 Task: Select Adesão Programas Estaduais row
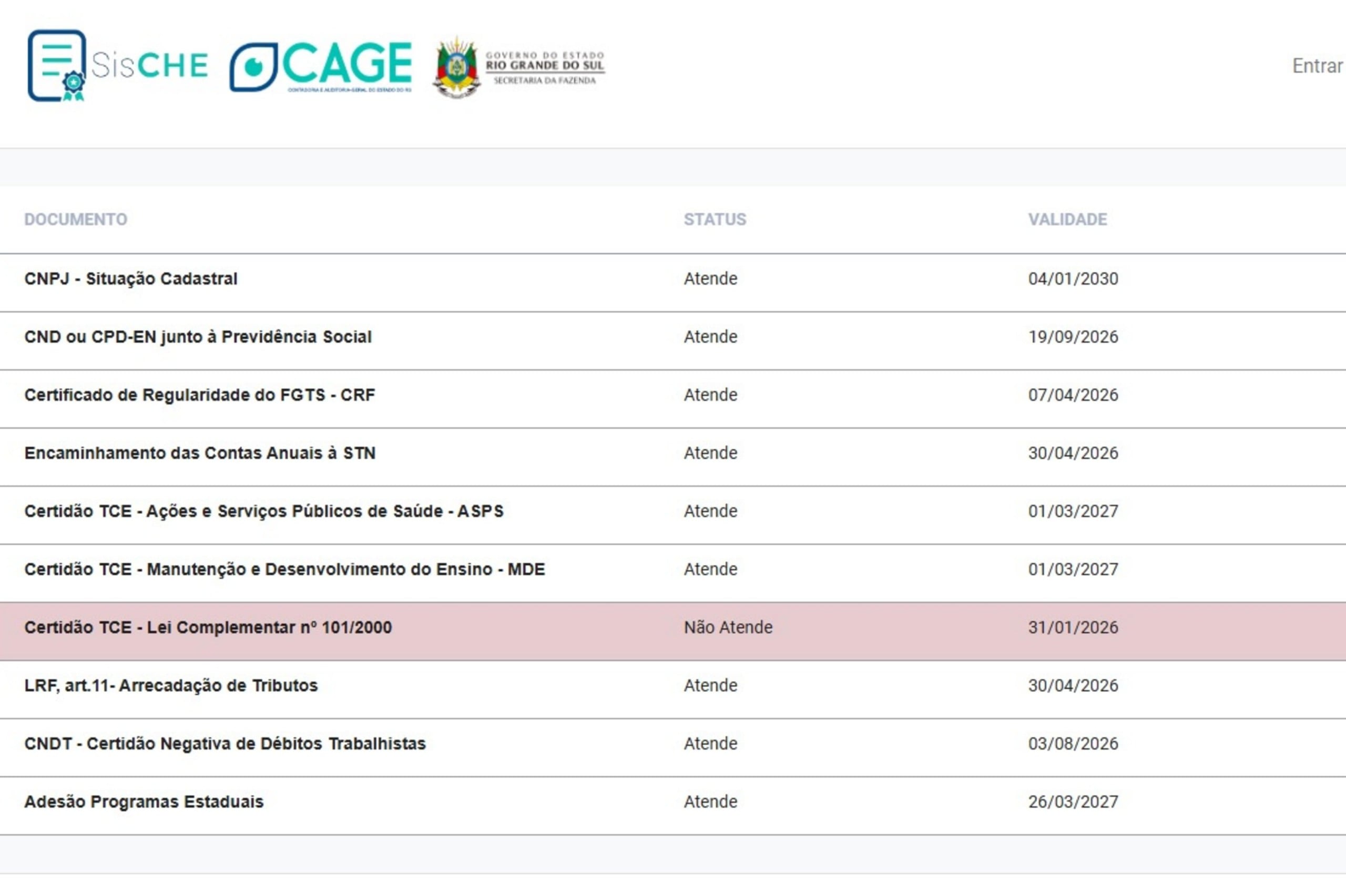pyautogui.click(x=144, y=802)
